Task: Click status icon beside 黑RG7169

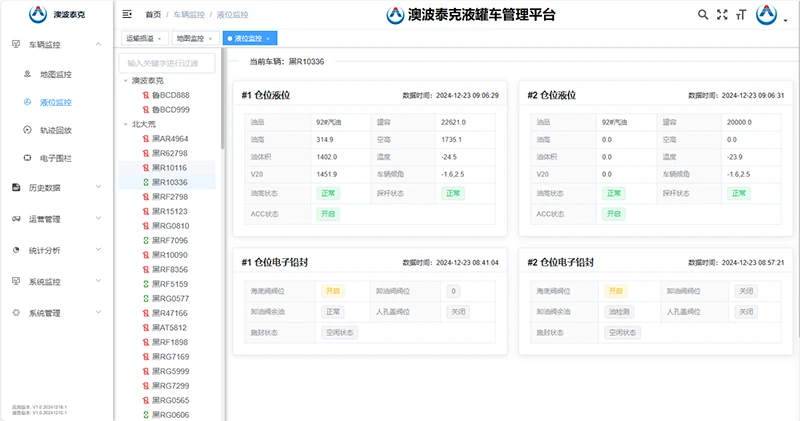Action: click(146, 357)
